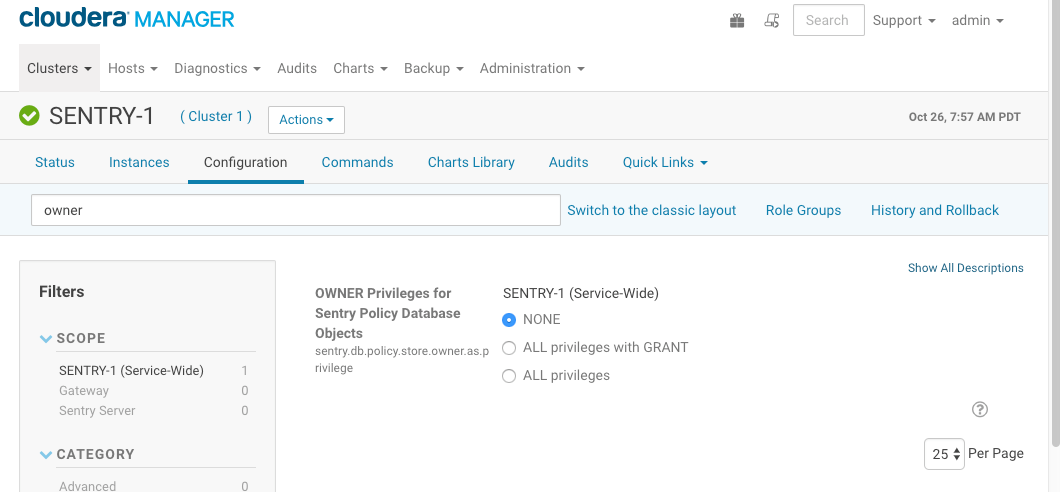
Task: Click the green SENTRY-1 health status icon
Action: pyautogui.click(x=29, y=116)
